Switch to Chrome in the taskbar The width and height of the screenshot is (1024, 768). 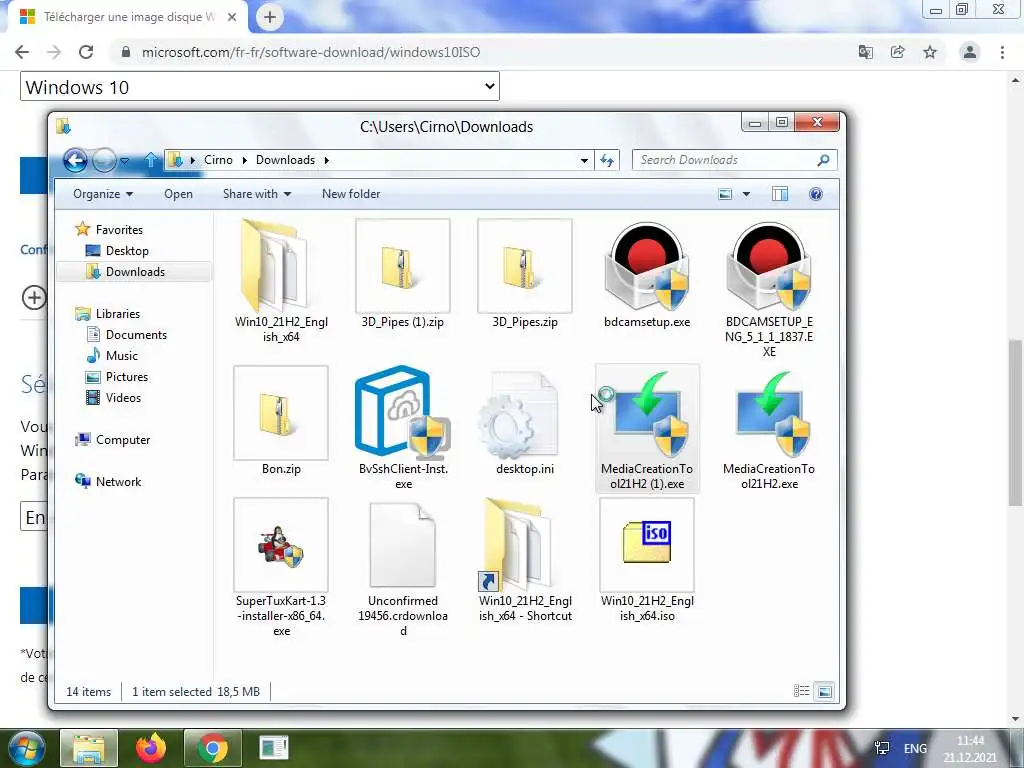point(213,748)
